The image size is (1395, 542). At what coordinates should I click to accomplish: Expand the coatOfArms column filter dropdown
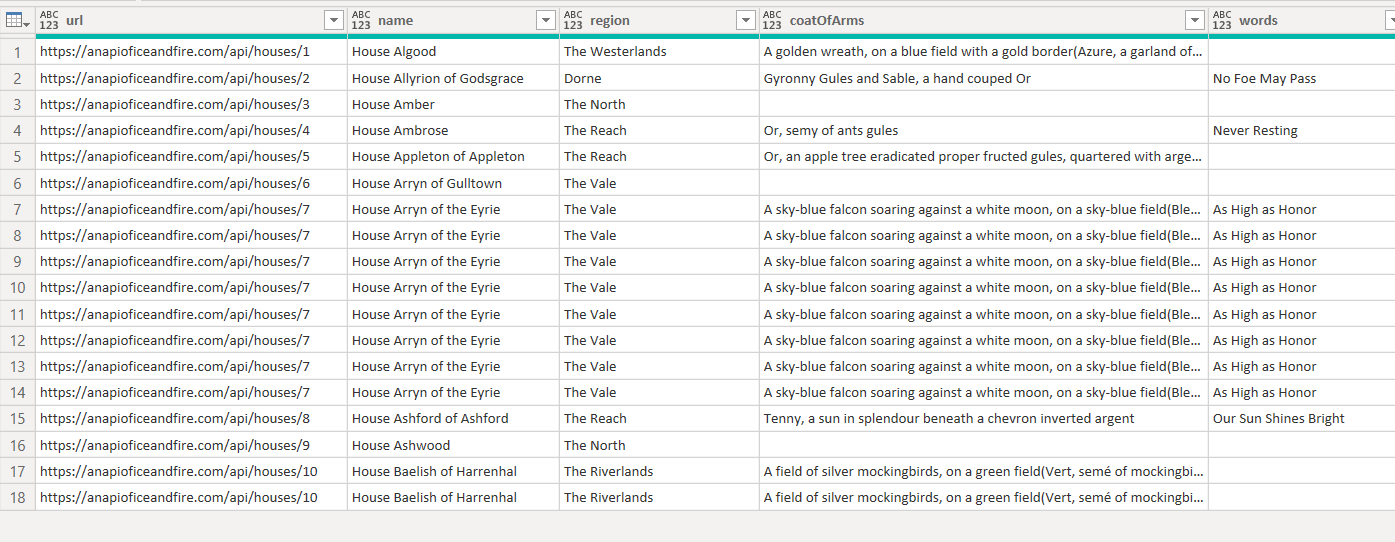point(1194,20)
